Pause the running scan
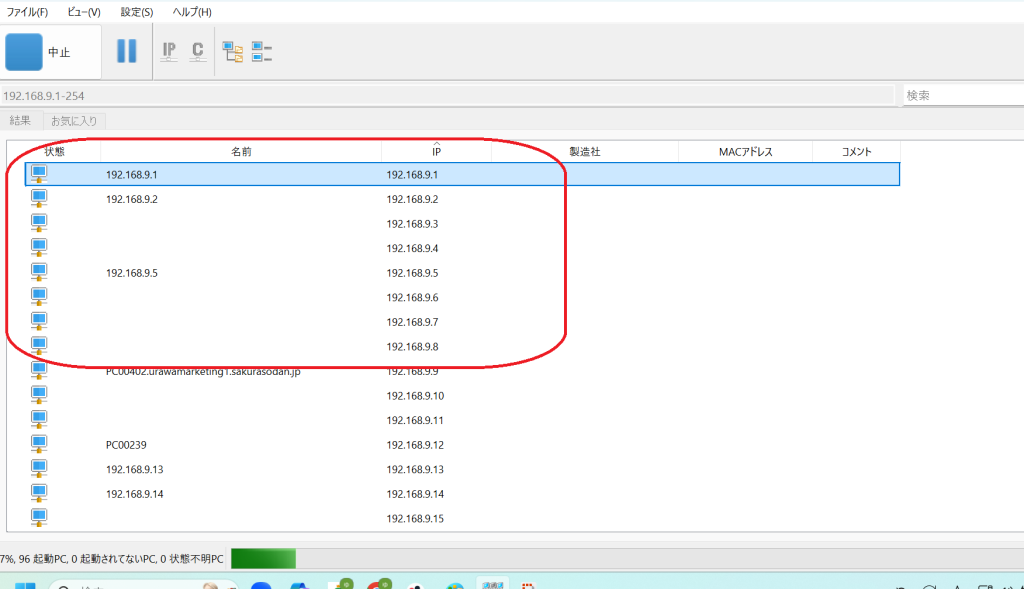Image resolution: width=1024 pixels, height=589 pixels. click(127, 51)
